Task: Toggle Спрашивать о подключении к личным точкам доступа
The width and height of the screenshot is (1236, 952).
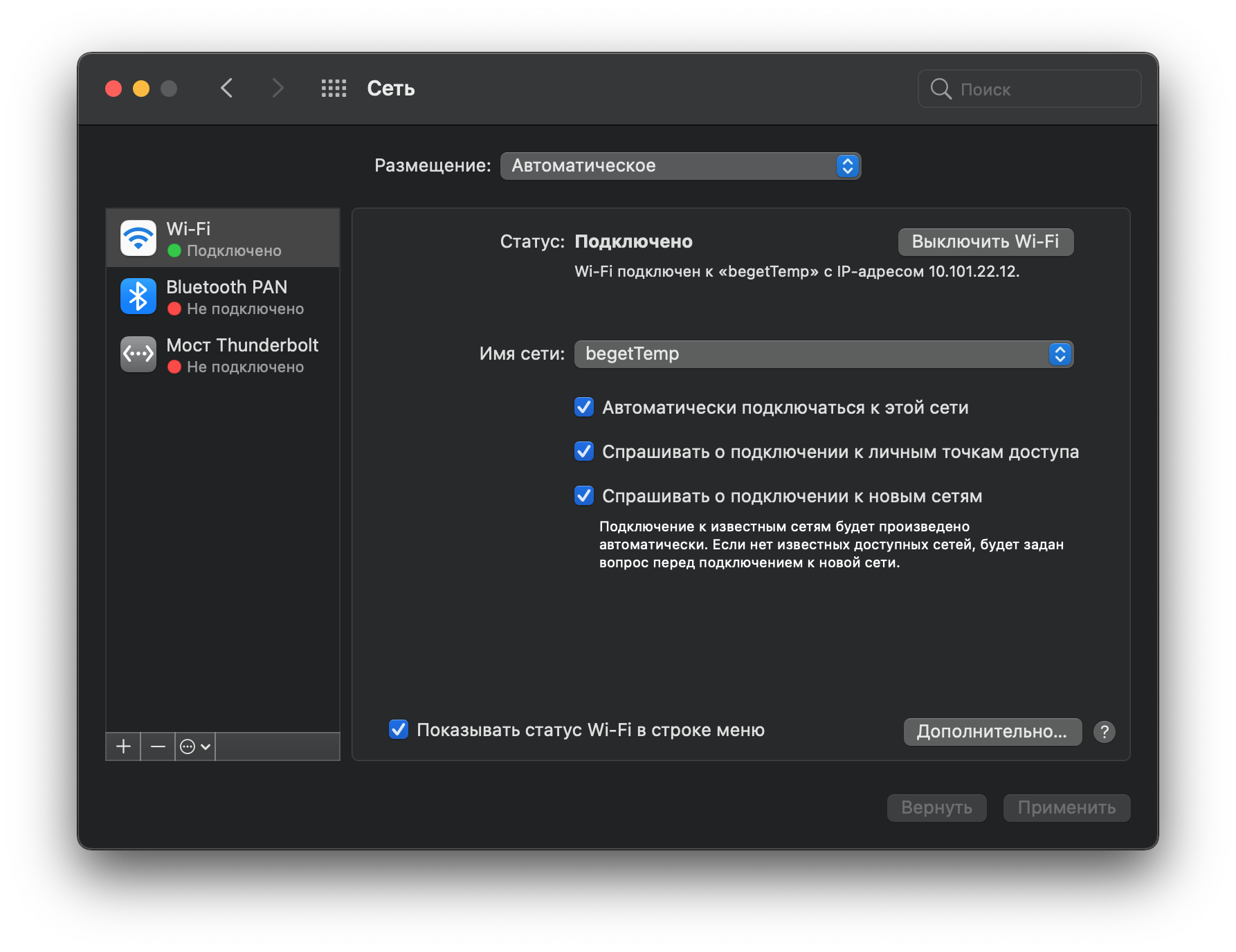Action: pos(584,451)
